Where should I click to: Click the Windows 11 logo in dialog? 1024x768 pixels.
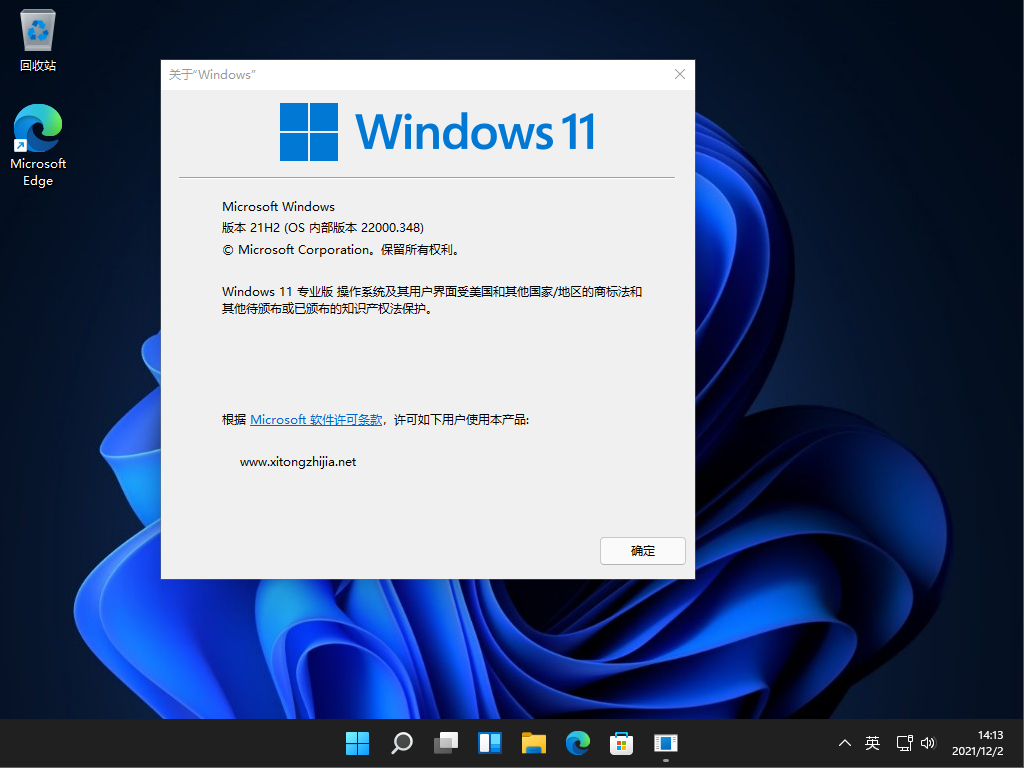[x=309, y=131]
